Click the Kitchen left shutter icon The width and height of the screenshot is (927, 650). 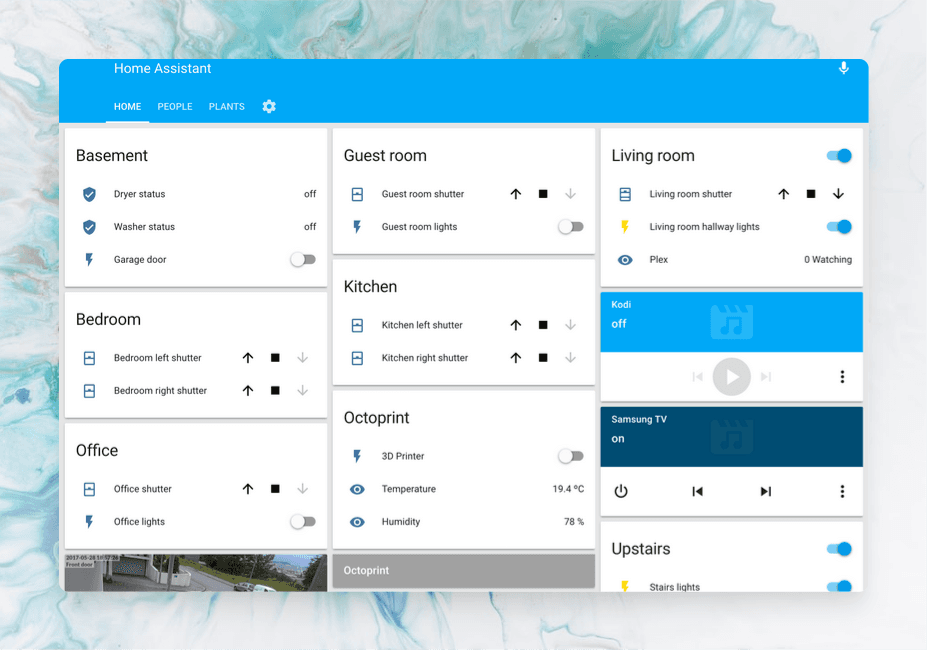(357, 325)
